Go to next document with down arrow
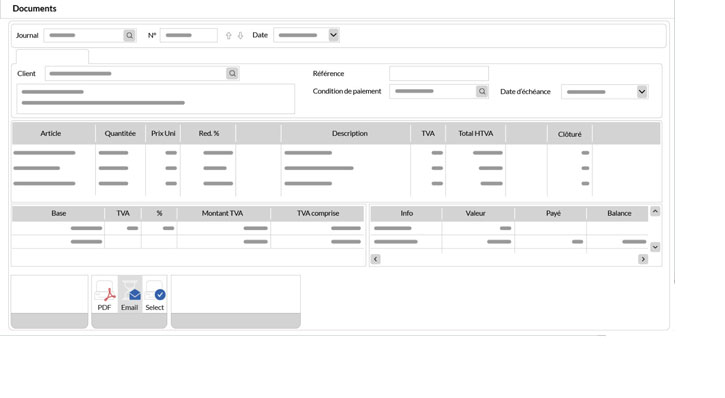 (240, 36)
